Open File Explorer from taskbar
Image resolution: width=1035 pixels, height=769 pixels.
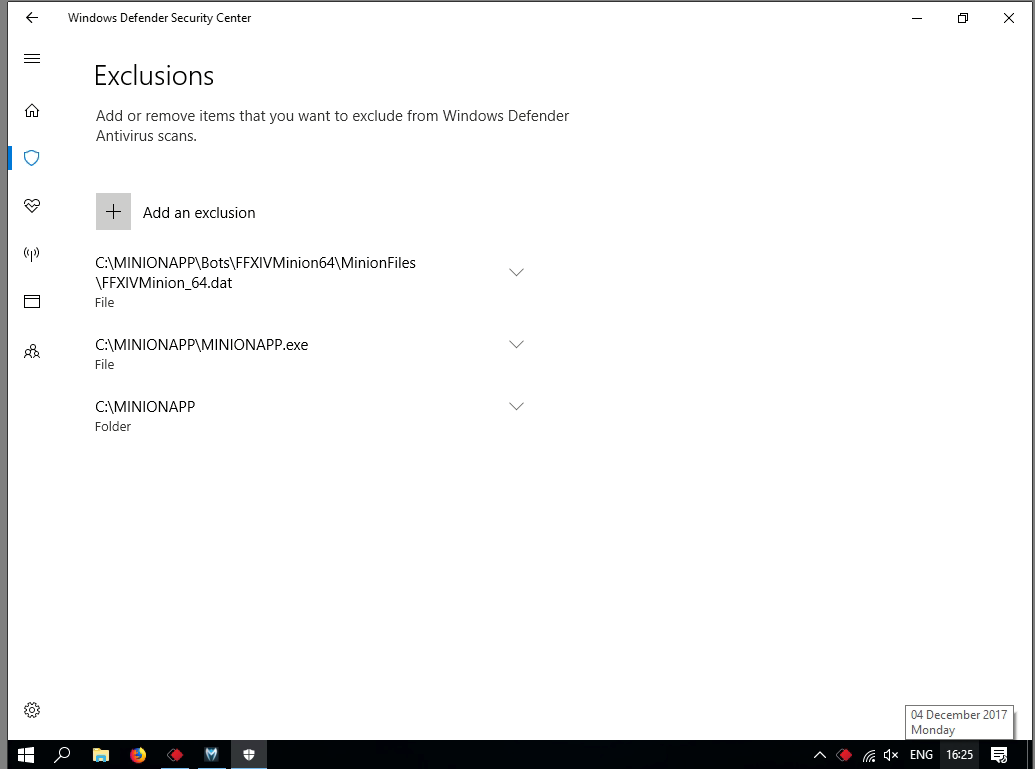pyautogui.click(x=100, y=754)
